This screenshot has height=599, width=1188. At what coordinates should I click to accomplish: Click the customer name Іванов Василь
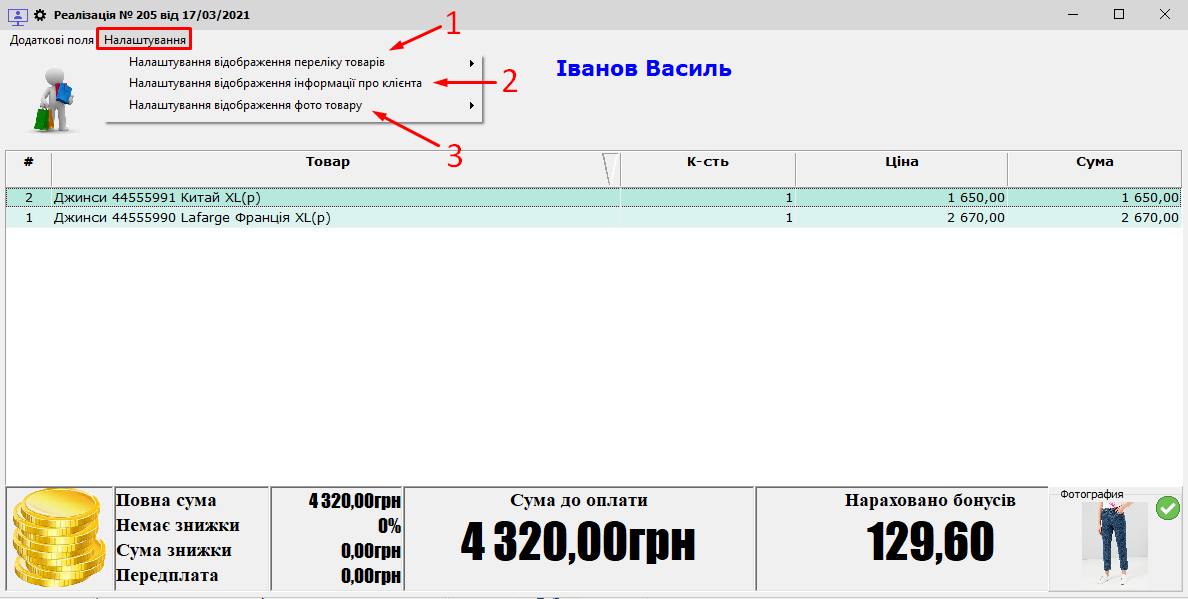(643, 69)
